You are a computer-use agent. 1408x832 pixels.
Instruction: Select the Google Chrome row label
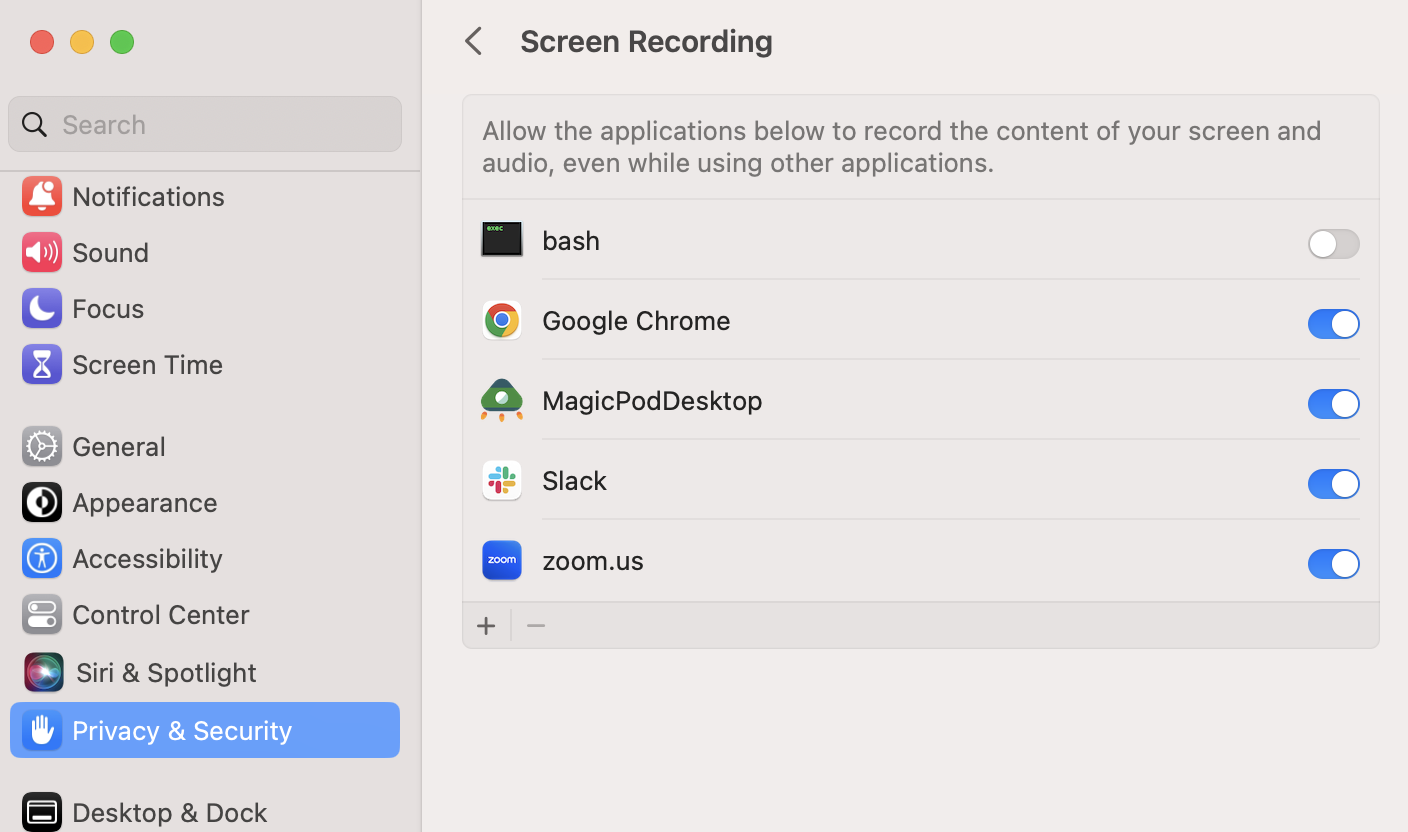636,321
